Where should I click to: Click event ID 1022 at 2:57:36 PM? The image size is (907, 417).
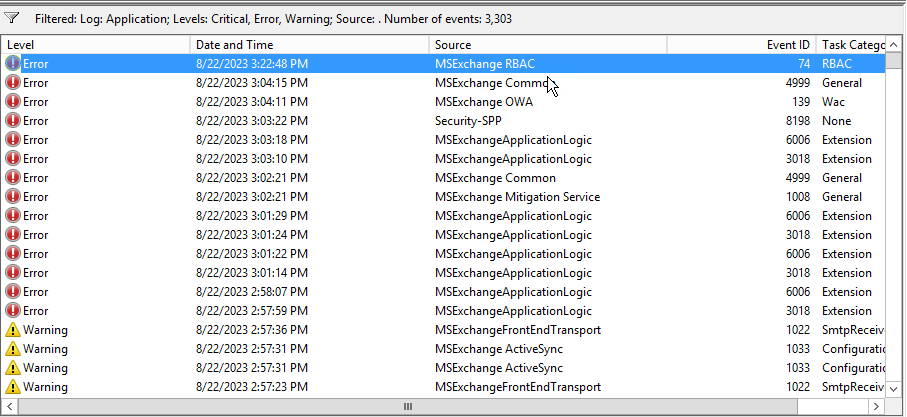pos(798,330)
